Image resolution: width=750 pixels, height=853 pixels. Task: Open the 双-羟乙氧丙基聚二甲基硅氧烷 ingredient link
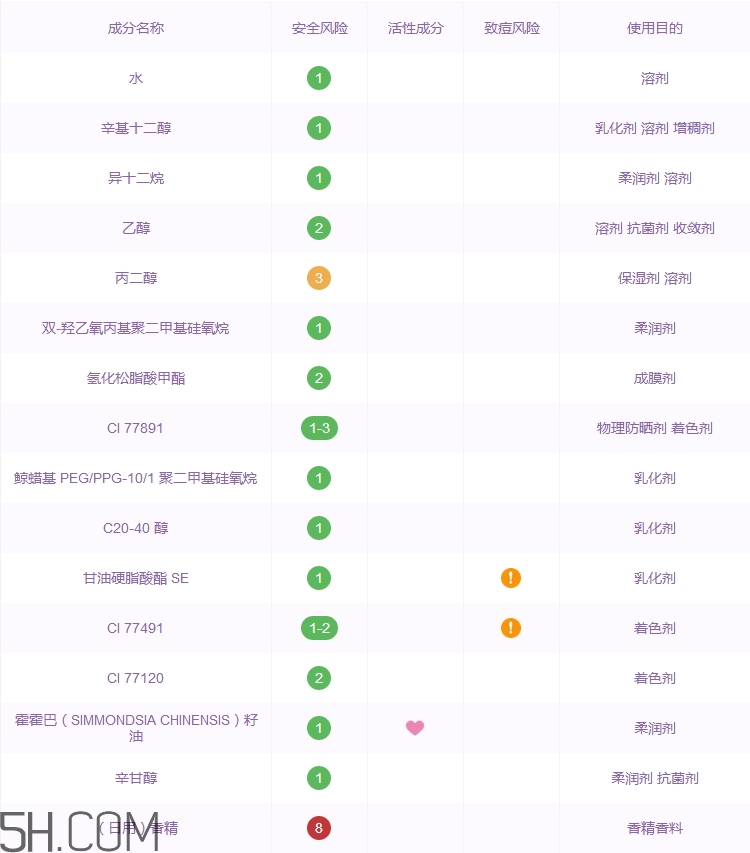click(x=136, y=328)
